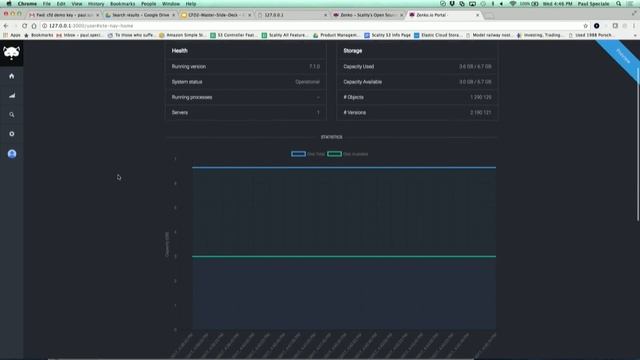The height and width of the screenshot is (360, 640).
Task: Click the address bar showing 127.0.0.1
Action: click(x=310, y=26)
